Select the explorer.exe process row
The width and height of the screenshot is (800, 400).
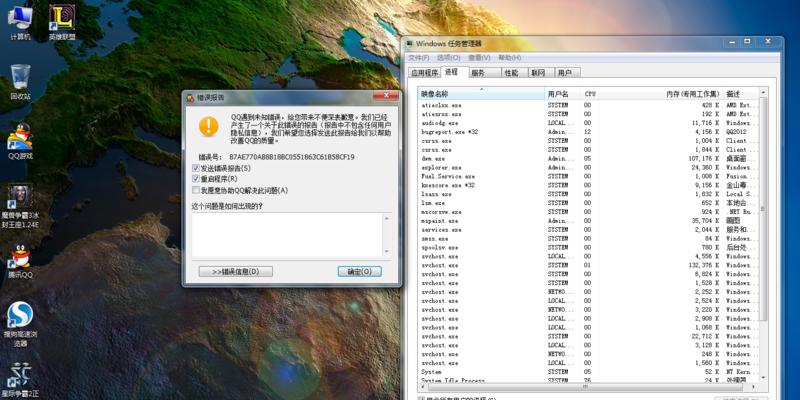pyautogui.click(x=588, y=167)
